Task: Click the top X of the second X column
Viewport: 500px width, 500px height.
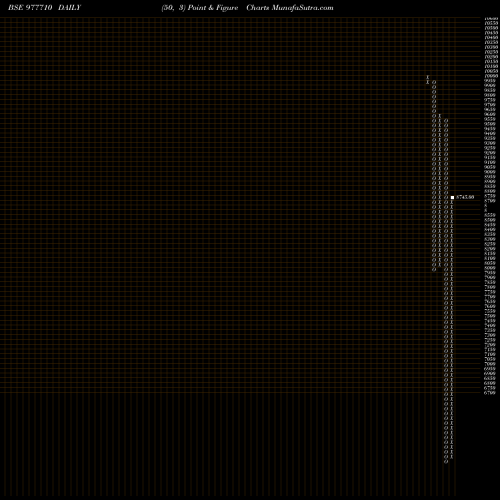Action: [x=440, y=116]
